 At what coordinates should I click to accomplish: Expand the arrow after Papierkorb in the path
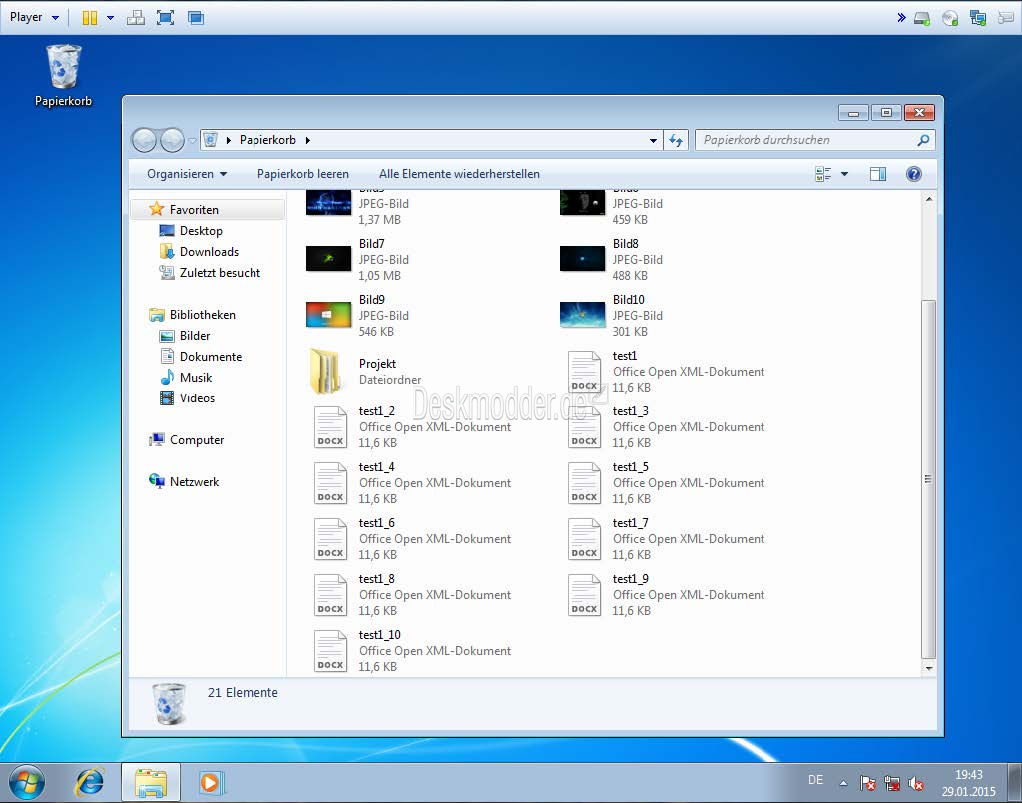308,140
